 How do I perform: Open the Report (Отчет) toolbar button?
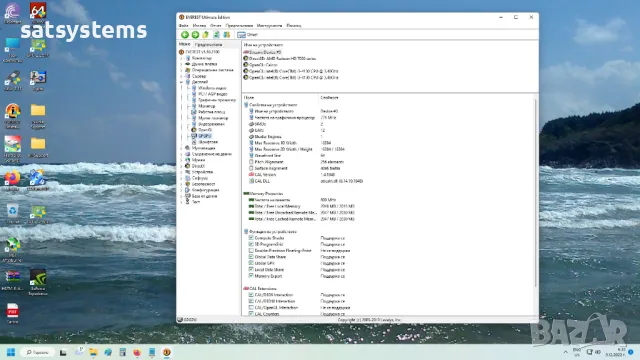(x=248, y=35)
